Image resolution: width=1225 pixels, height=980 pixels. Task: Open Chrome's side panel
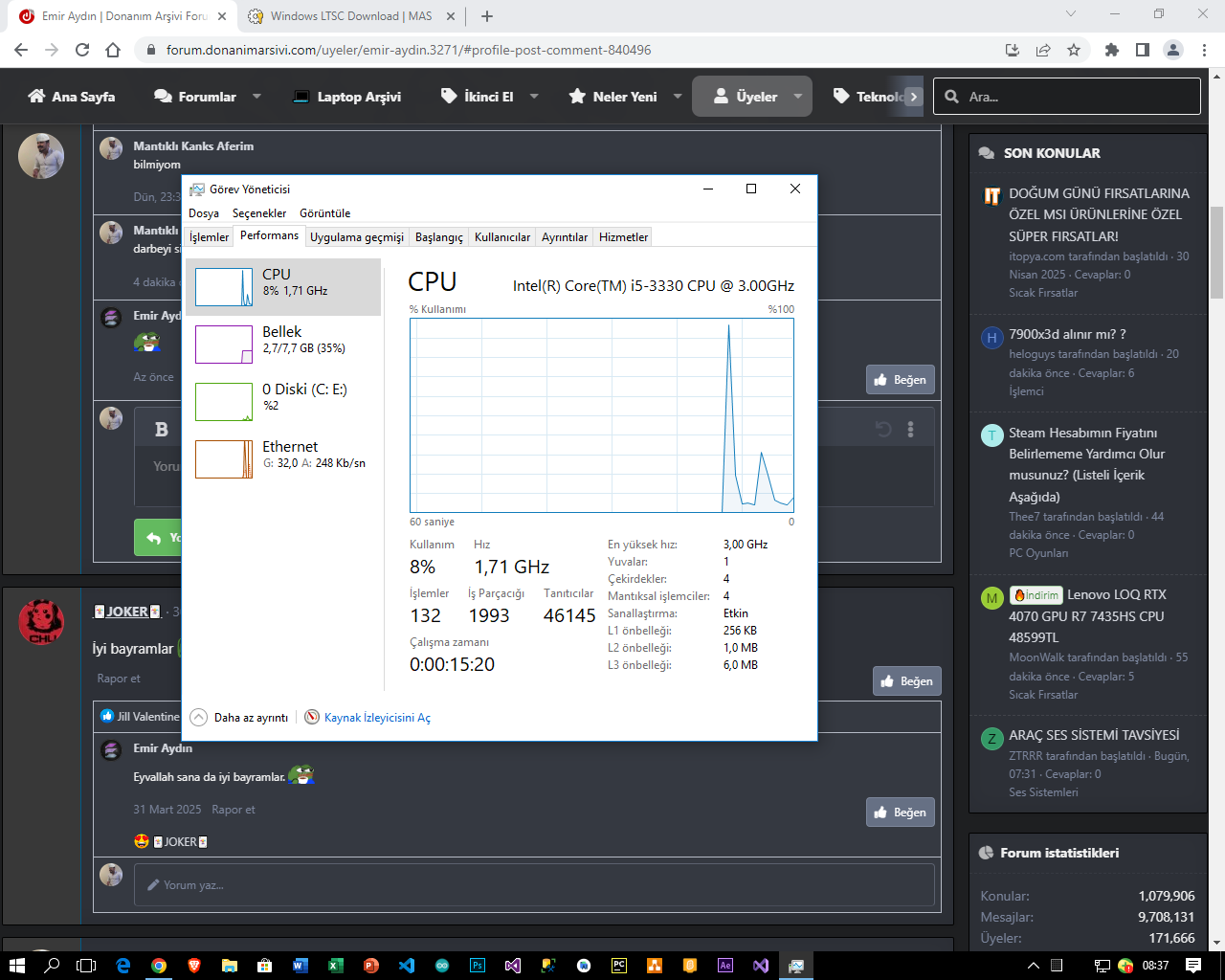pyautogui.click(x=1142, y=50)
